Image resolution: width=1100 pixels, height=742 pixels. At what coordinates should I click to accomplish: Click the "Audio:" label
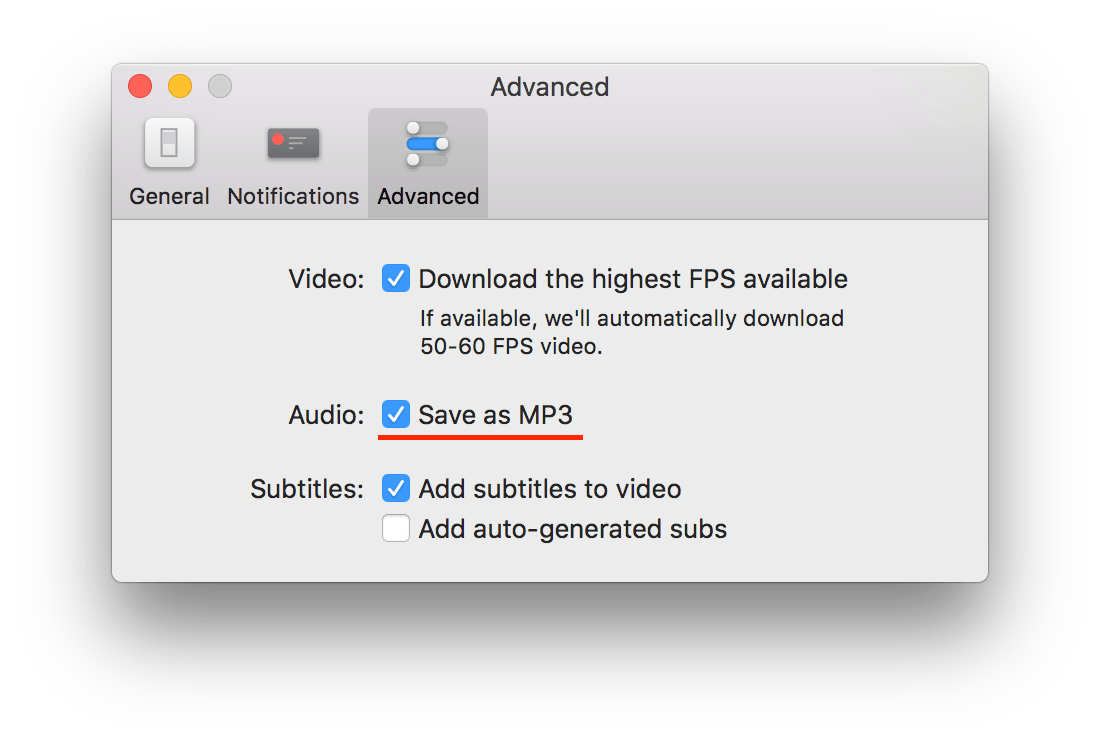[326, 415]
